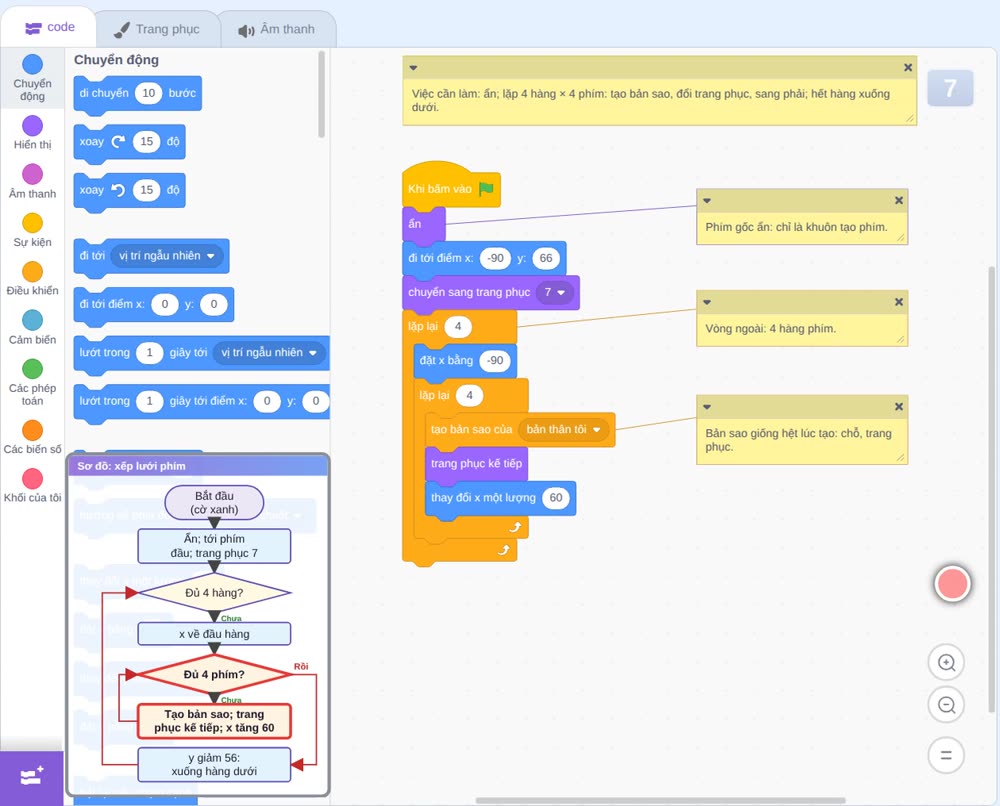Click the counter-clockwise rotate icon in xoay block
Image resolution: width=1000 pixels, height=806 pixels.
click(118, 190)
